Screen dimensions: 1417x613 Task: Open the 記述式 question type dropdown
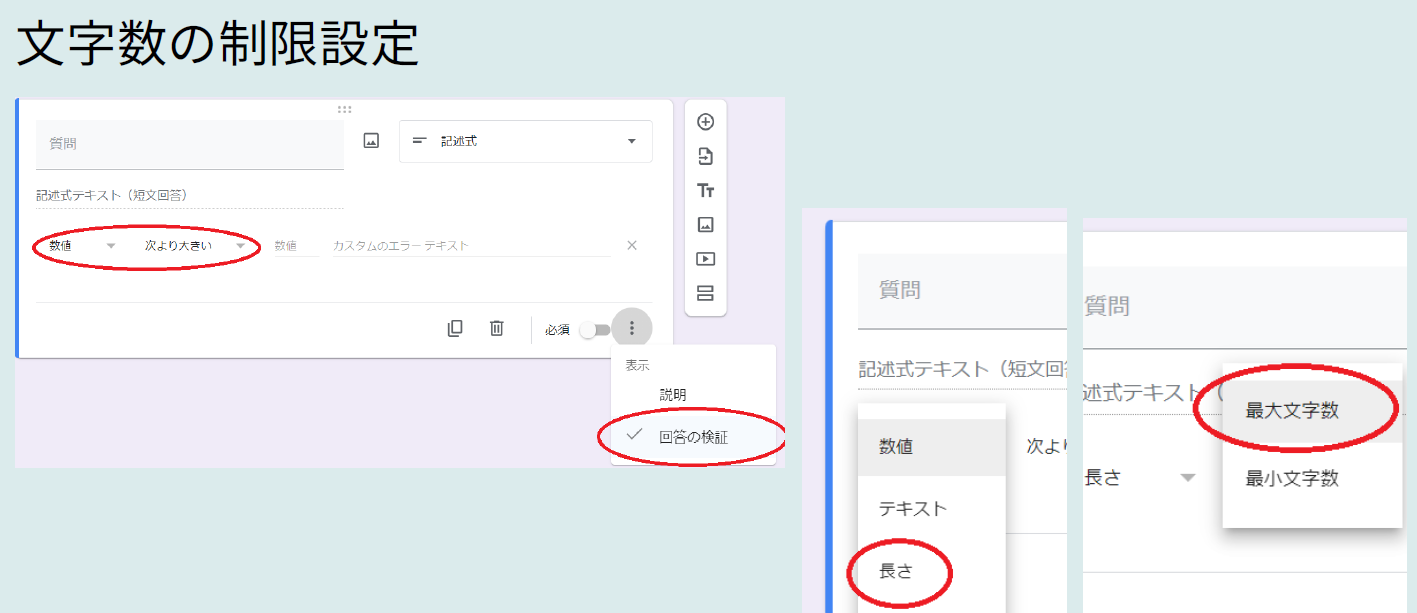click(526, 141)
